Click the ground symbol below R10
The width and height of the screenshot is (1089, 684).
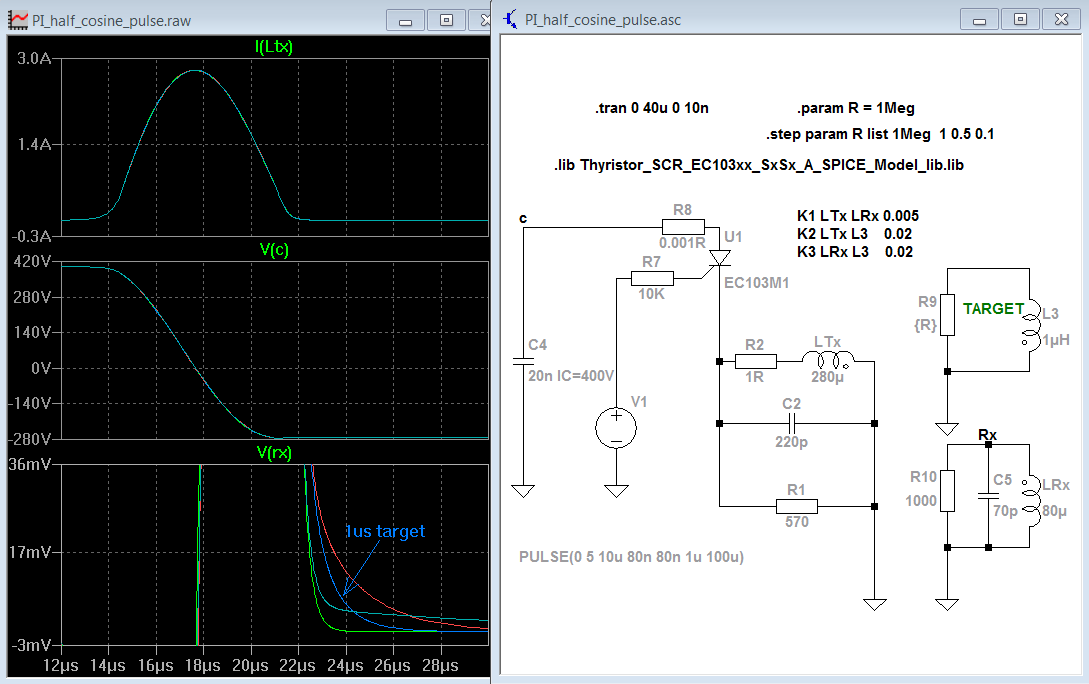(947, 604)
